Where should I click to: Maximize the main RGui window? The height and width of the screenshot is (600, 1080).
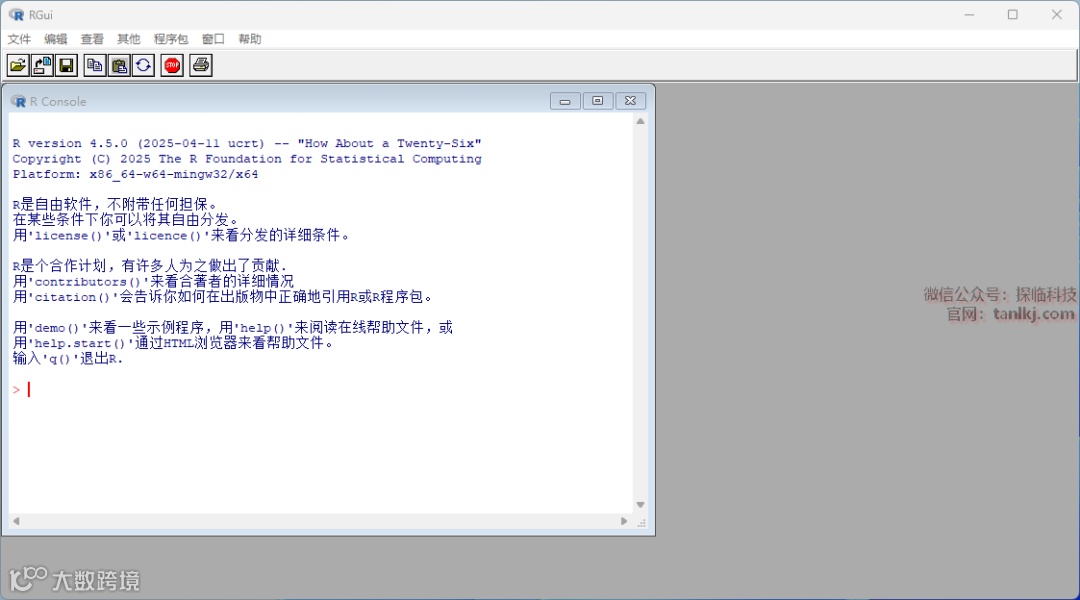(x=1012, y=14)
